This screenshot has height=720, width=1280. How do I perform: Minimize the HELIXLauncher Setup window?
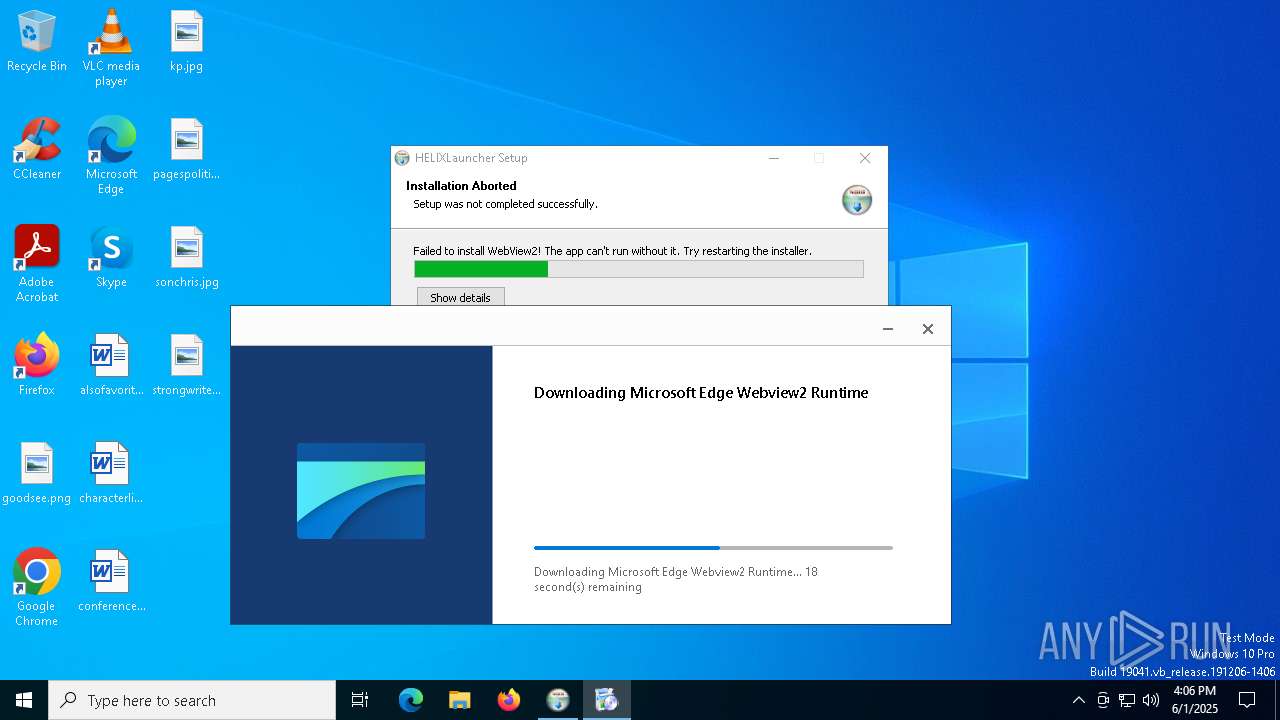click(x=773, y=158)
